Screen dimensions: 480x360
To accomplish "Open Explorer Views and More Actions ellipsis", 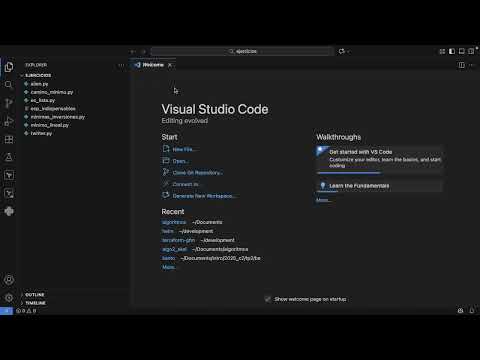I will (121, 65).
